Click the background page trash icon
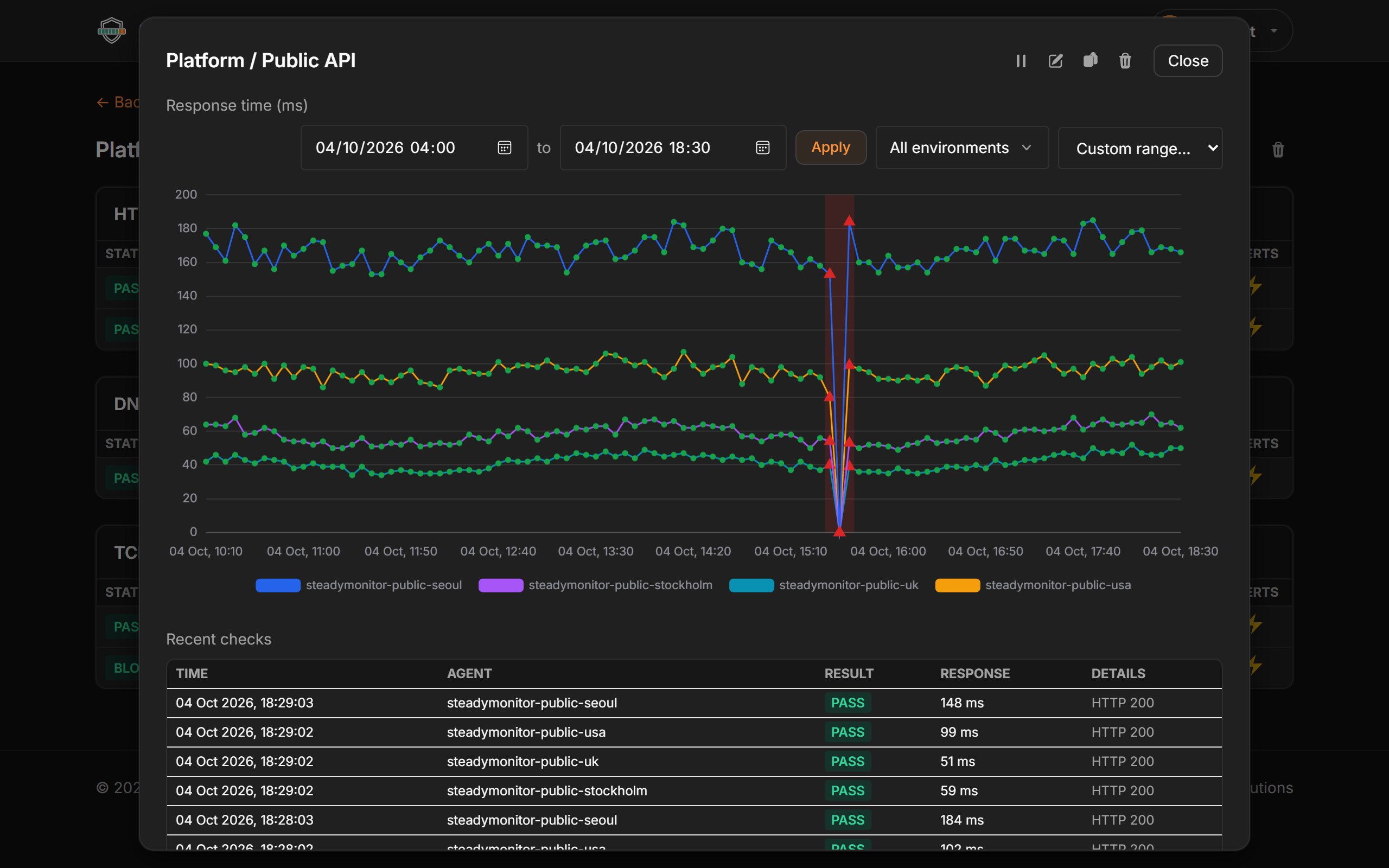 coord(1278,150)
